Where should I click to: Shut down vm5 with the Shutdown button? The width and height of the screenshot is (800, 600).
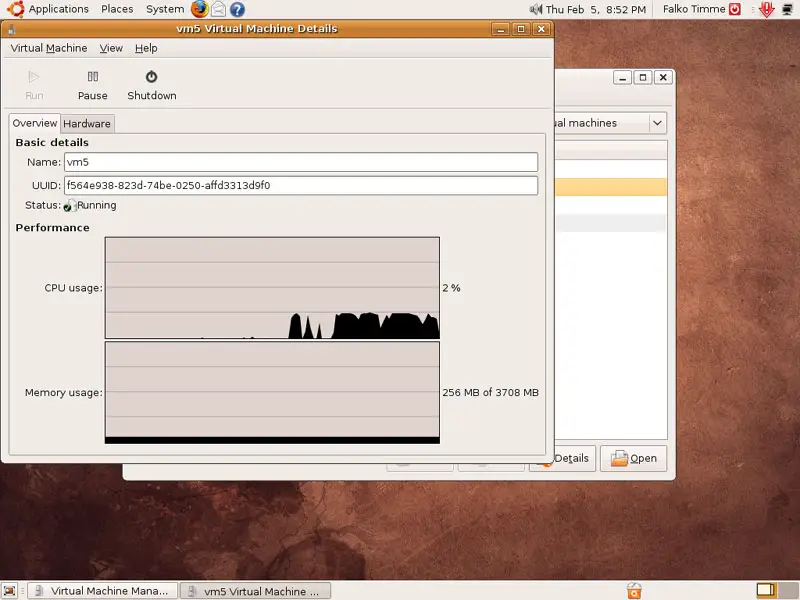[152, 85]
